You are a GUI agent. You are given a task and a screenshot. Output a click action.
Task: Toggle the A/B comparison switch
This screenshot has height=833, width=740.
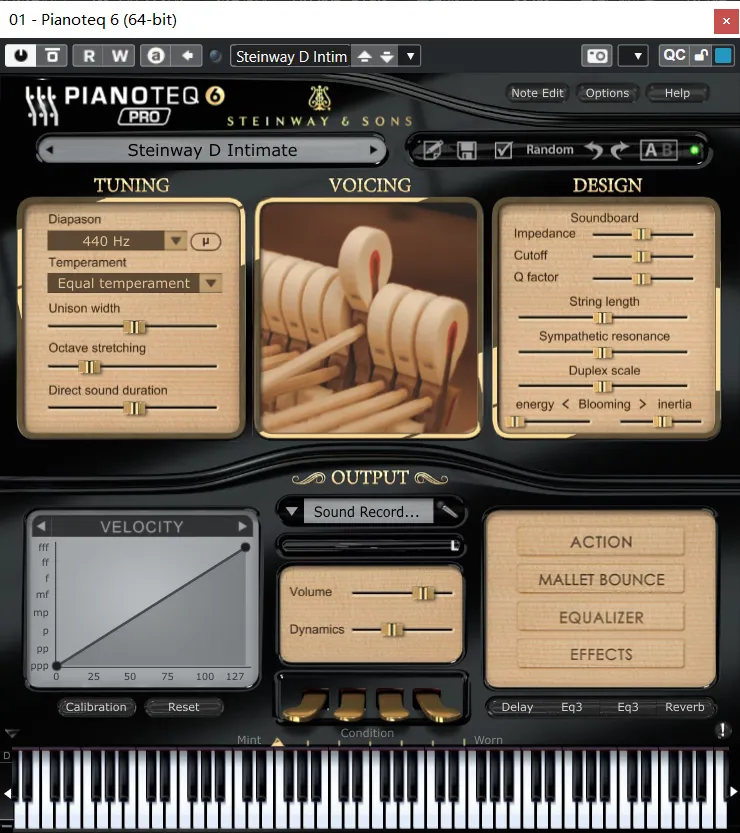(x=659, y=150)
